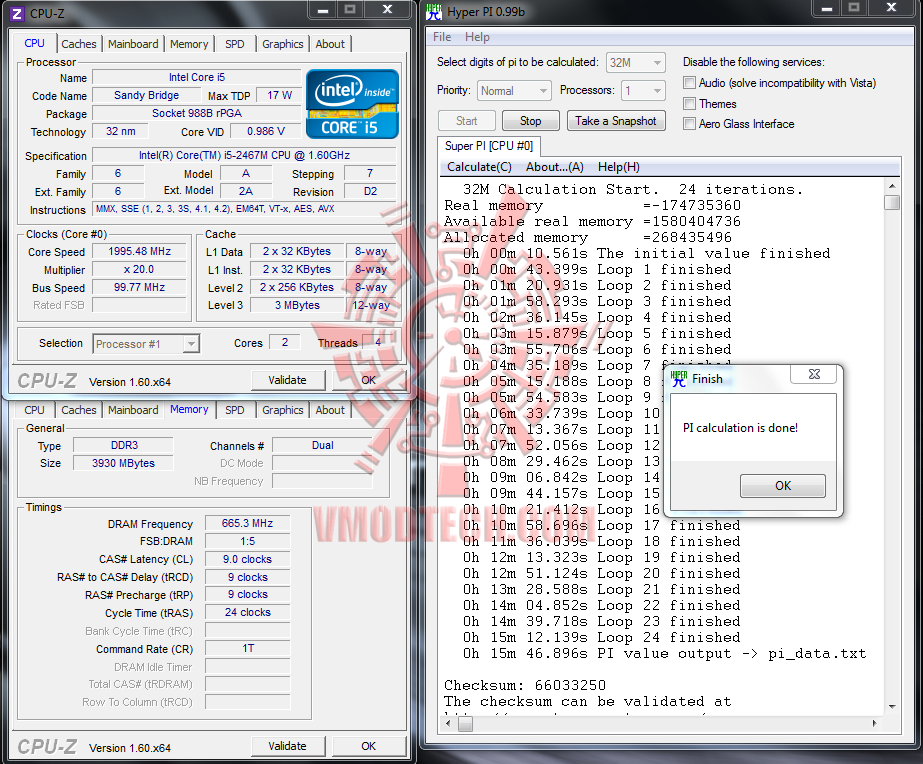The image size is (923, 764).
Task: Open SPD tab in top CPU-Z window
Action: coord(234,44)
